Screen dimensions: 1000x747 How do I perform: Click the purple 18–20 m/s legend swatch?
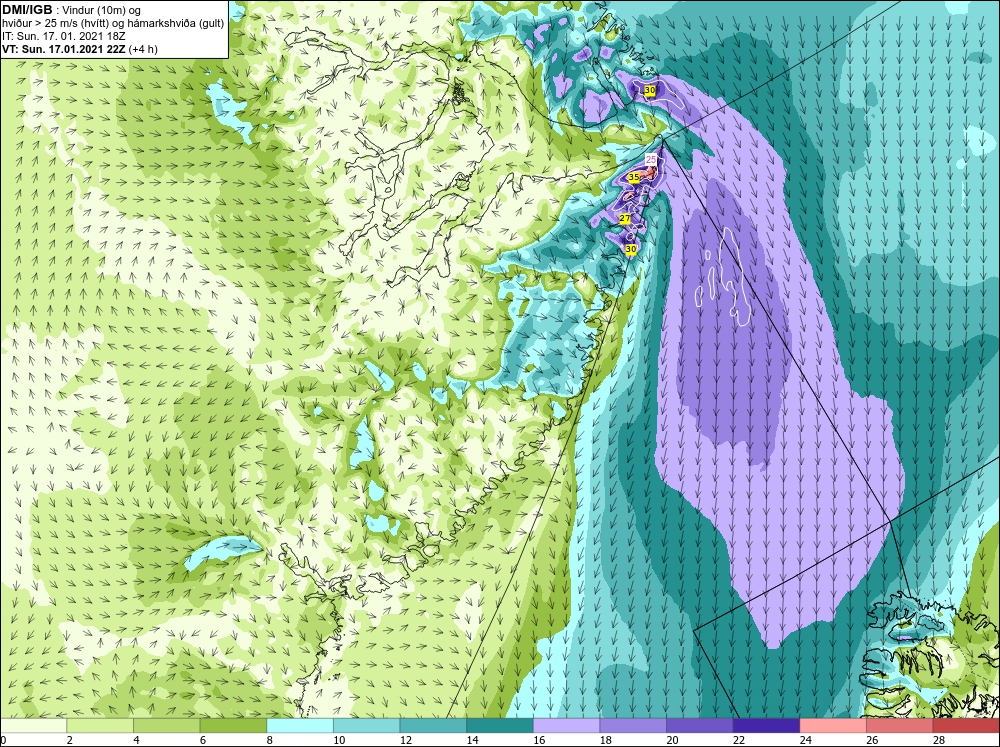point(633,725)
